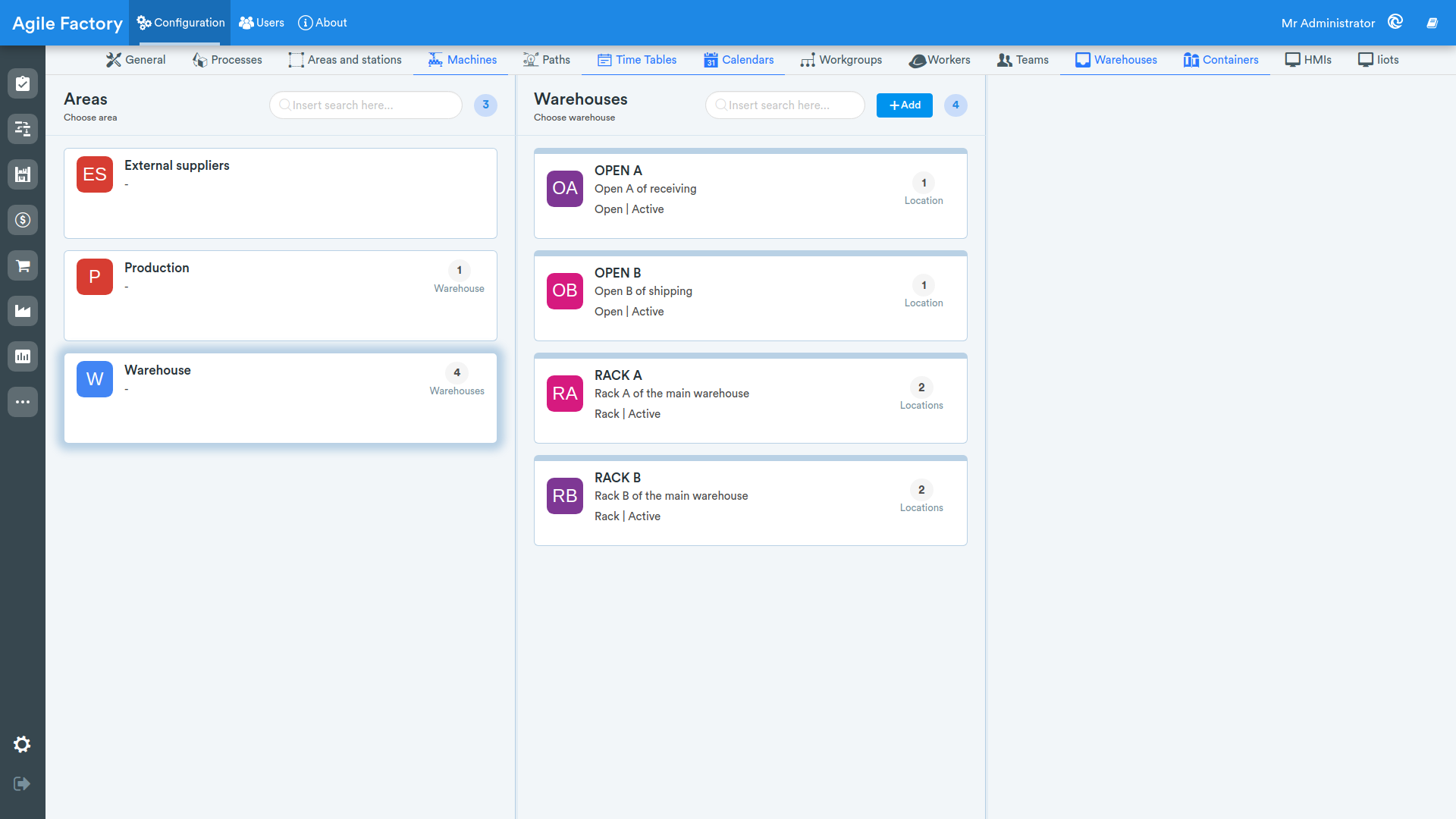
Task: Open the shopping cart sidebar icon
Action: tap(23, 265)
